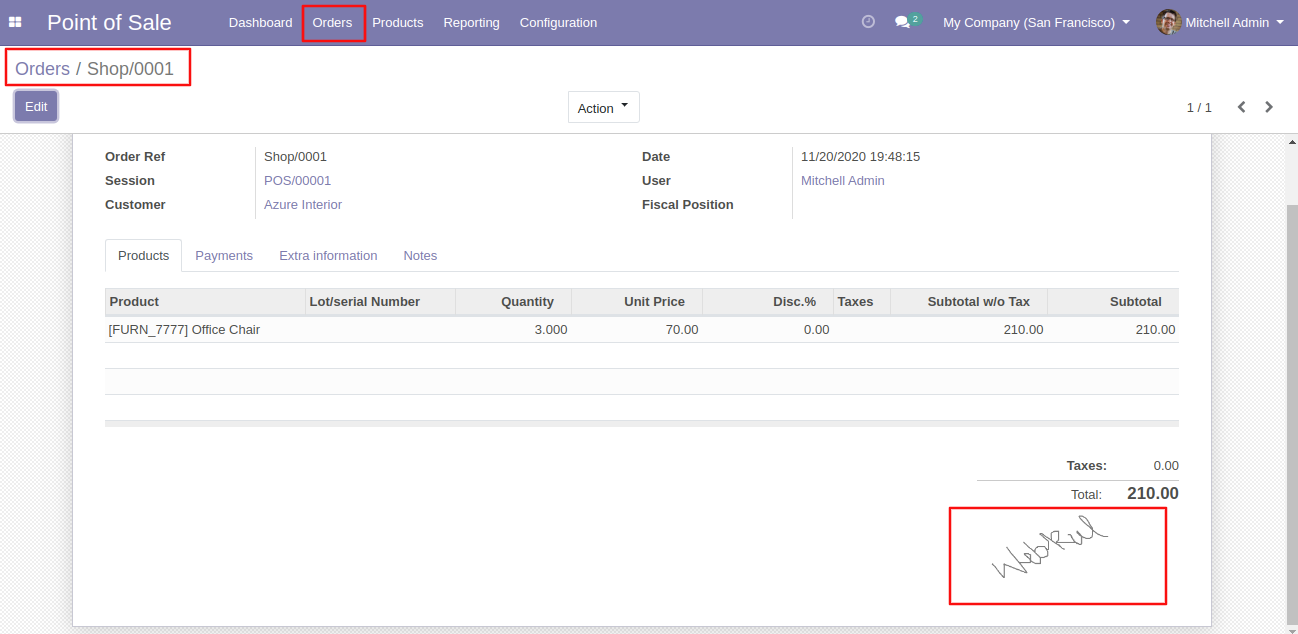Switch to the Payments tab

[224, 256]
